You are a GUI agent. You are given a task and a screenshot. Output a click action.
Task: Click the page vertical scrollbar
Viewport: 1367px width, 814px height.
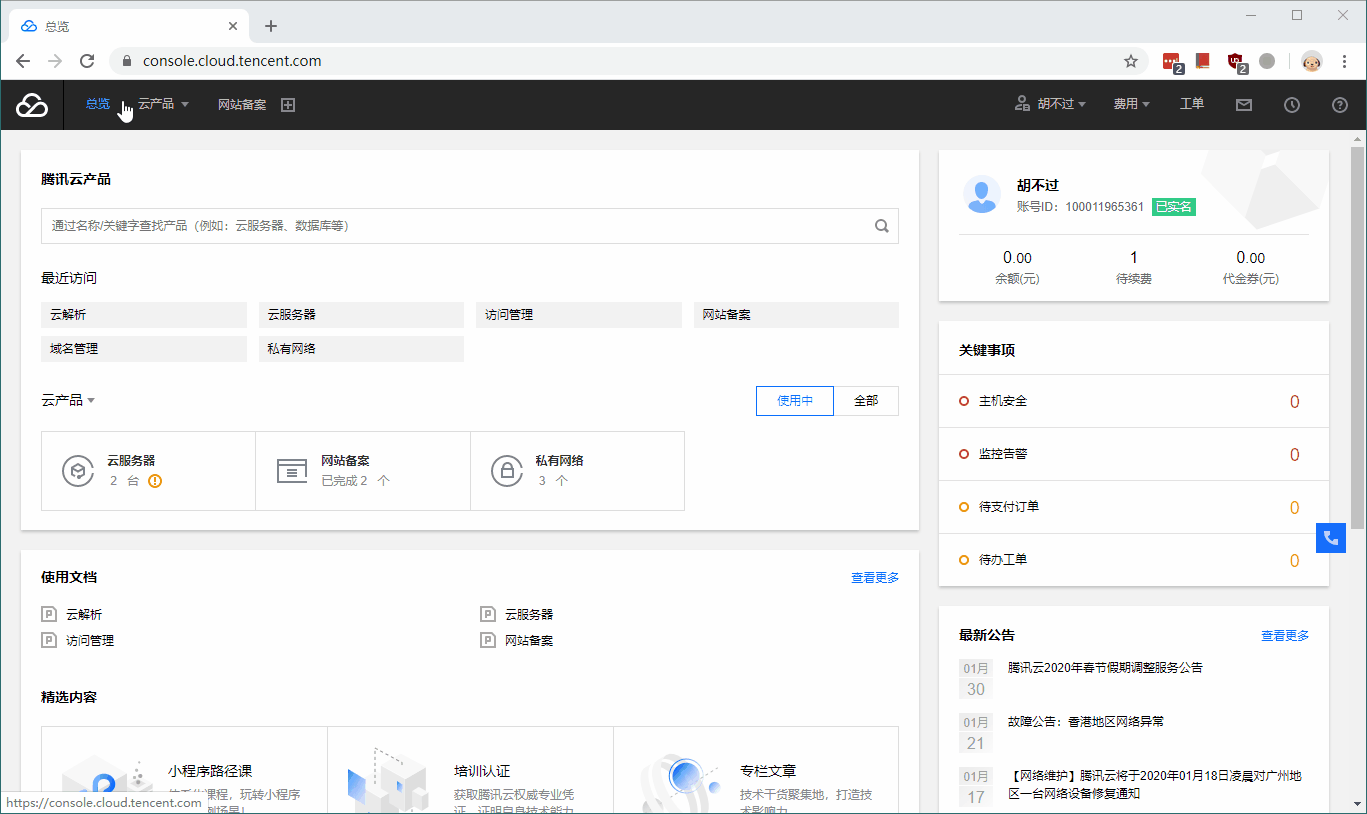1358,337
